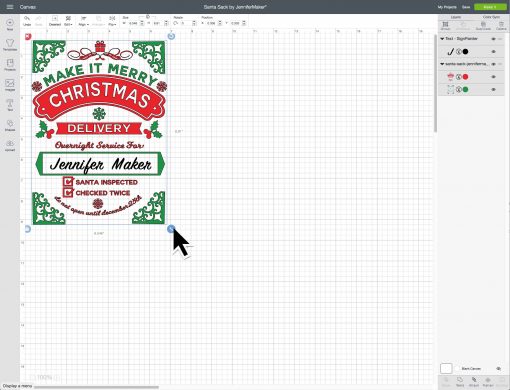Click the Weld icon in bottom panel
This screenshot has width=510, height=390.
coord(460,382)
